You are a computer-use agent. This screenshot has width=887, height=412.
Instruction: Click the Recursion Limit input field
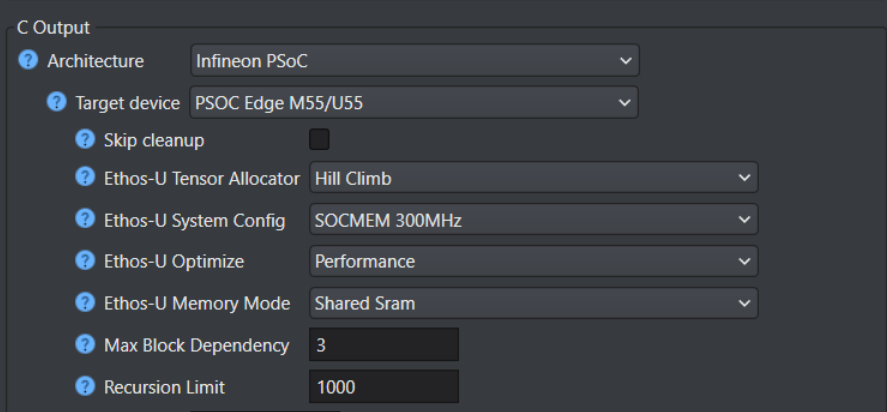click(x=383, y=387)
